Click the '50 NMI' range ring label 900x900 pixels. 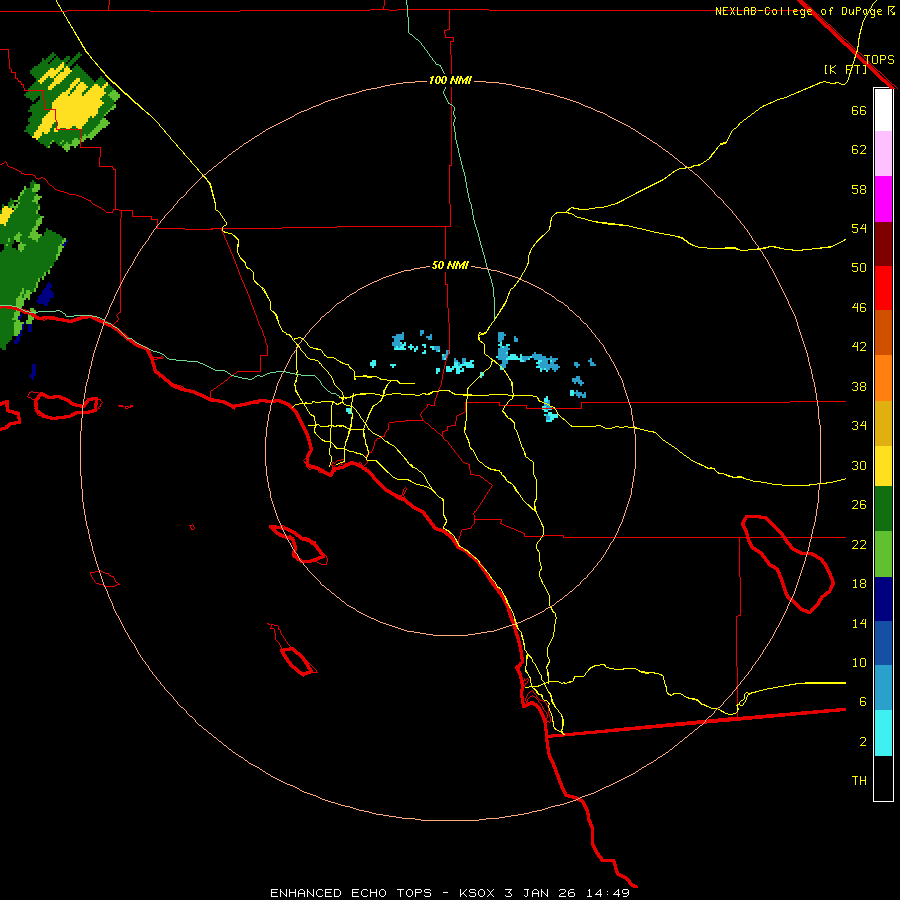click(x=450, y=265)
